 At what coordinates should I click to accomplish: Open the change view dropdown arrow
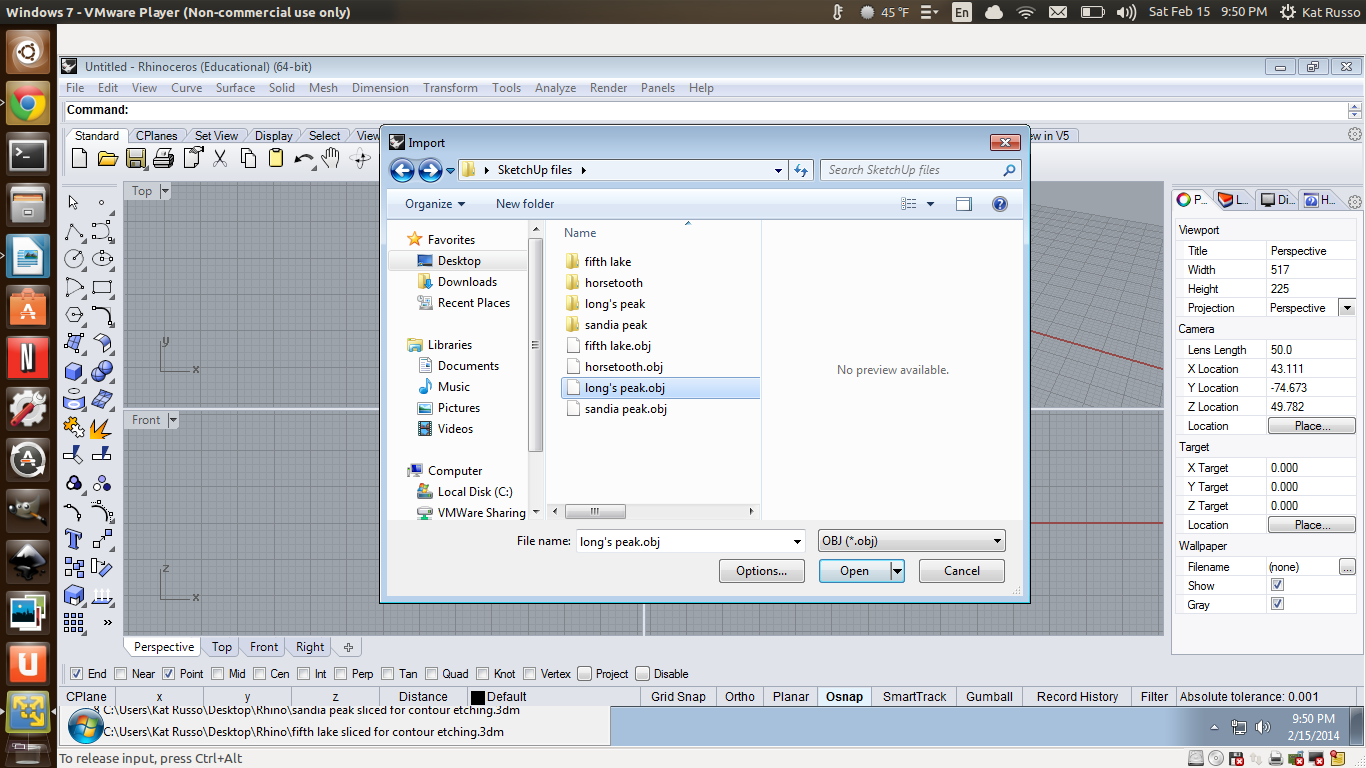click(x=931, y=204)
